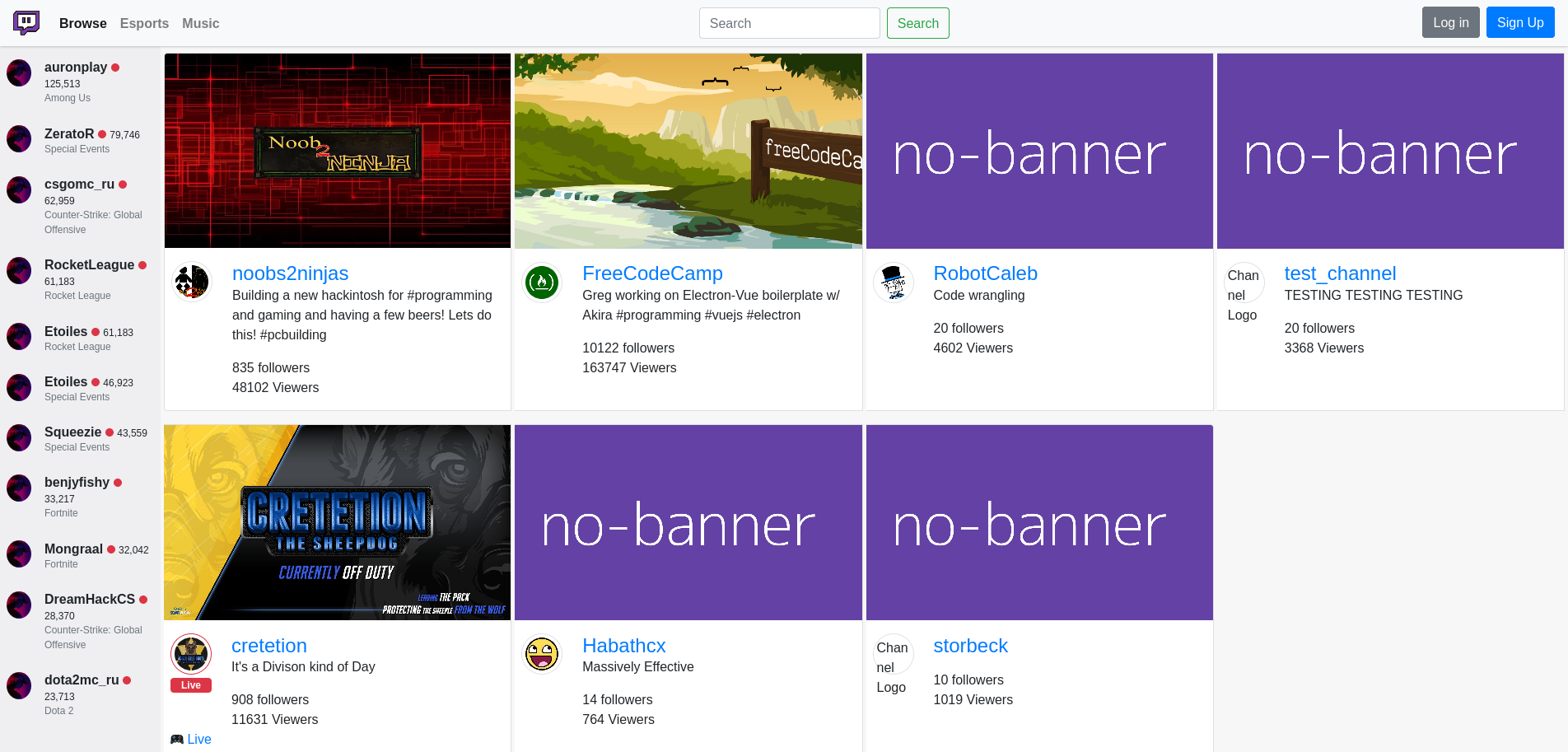1568x752 pixels.
Task: Click benjyfishy's avatar in sidebar
Action: coord(19,488)
